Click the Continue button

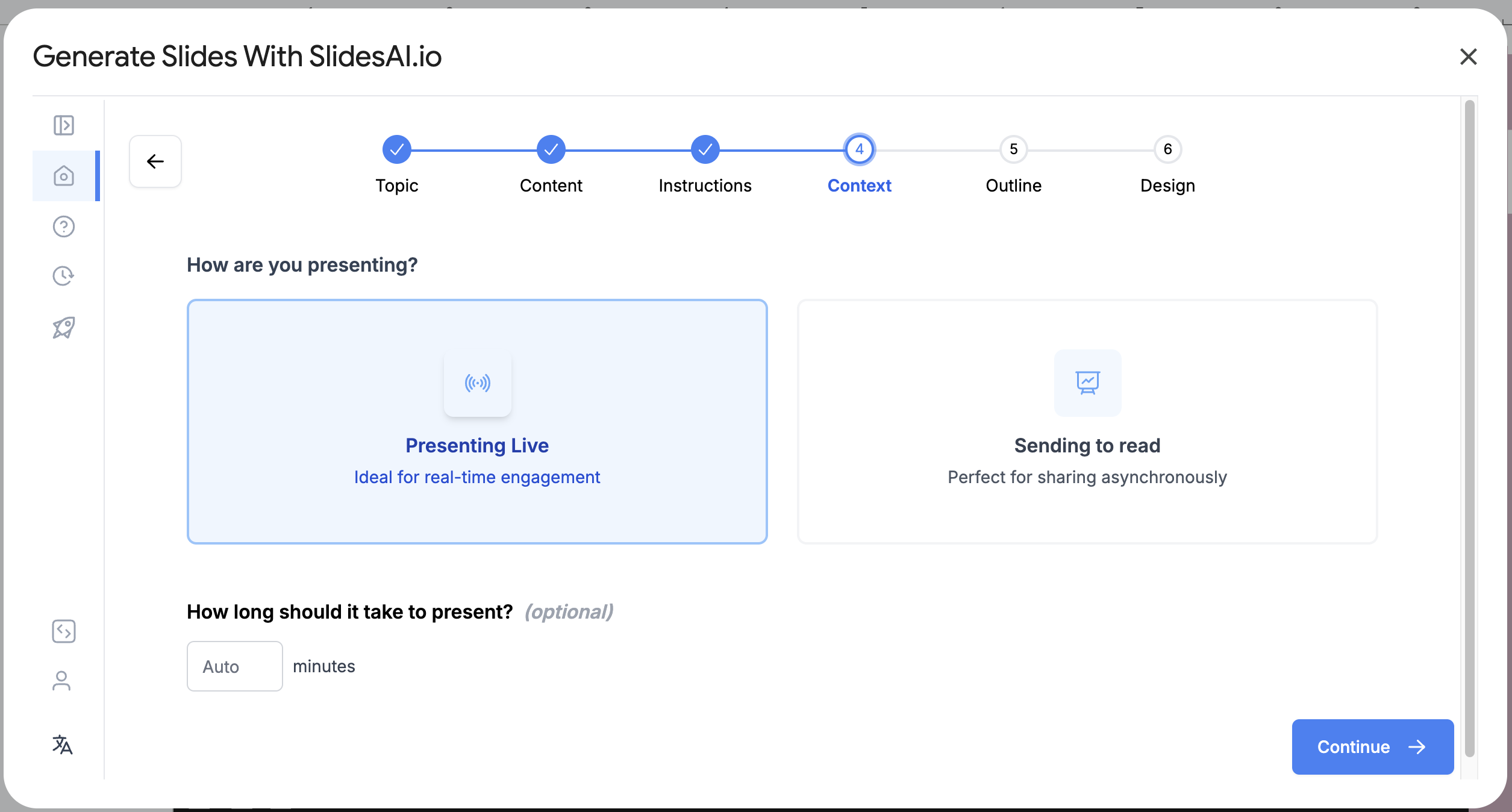[x=1372, y=747]
